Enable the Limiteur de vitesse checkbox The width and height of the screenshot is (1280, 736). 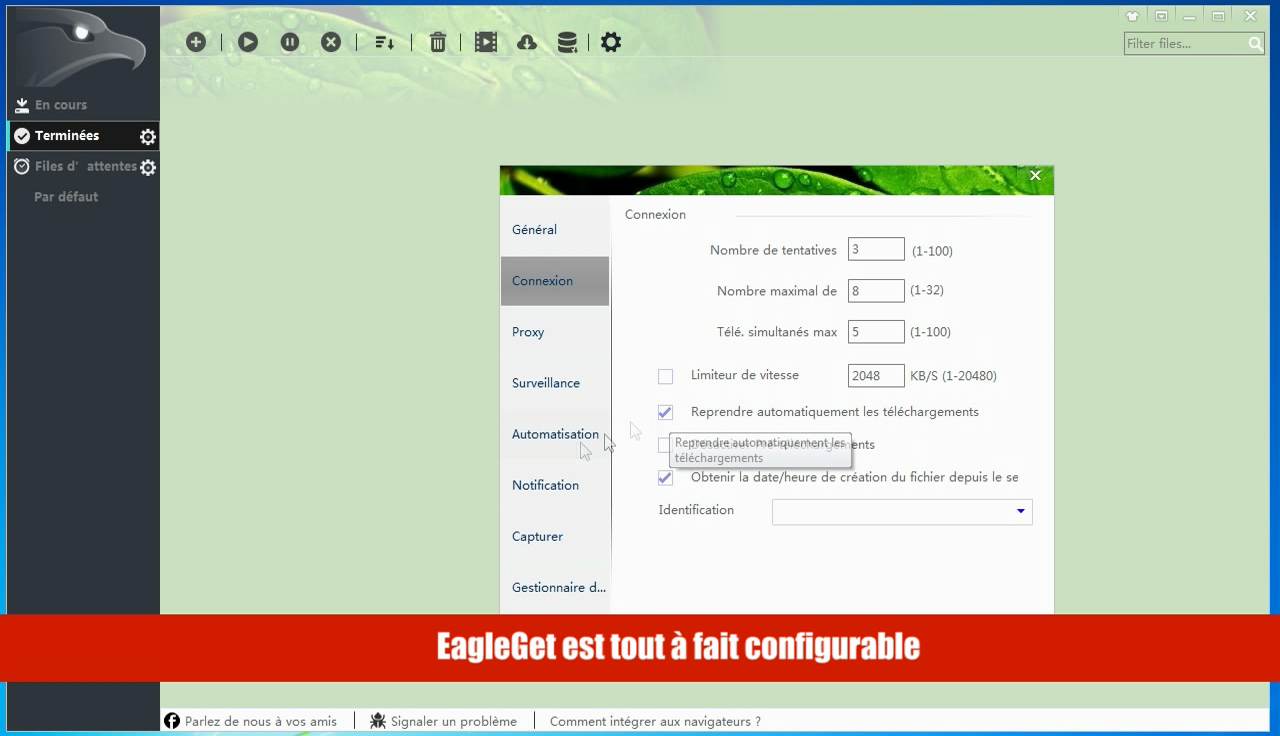[x=665, y=376]
